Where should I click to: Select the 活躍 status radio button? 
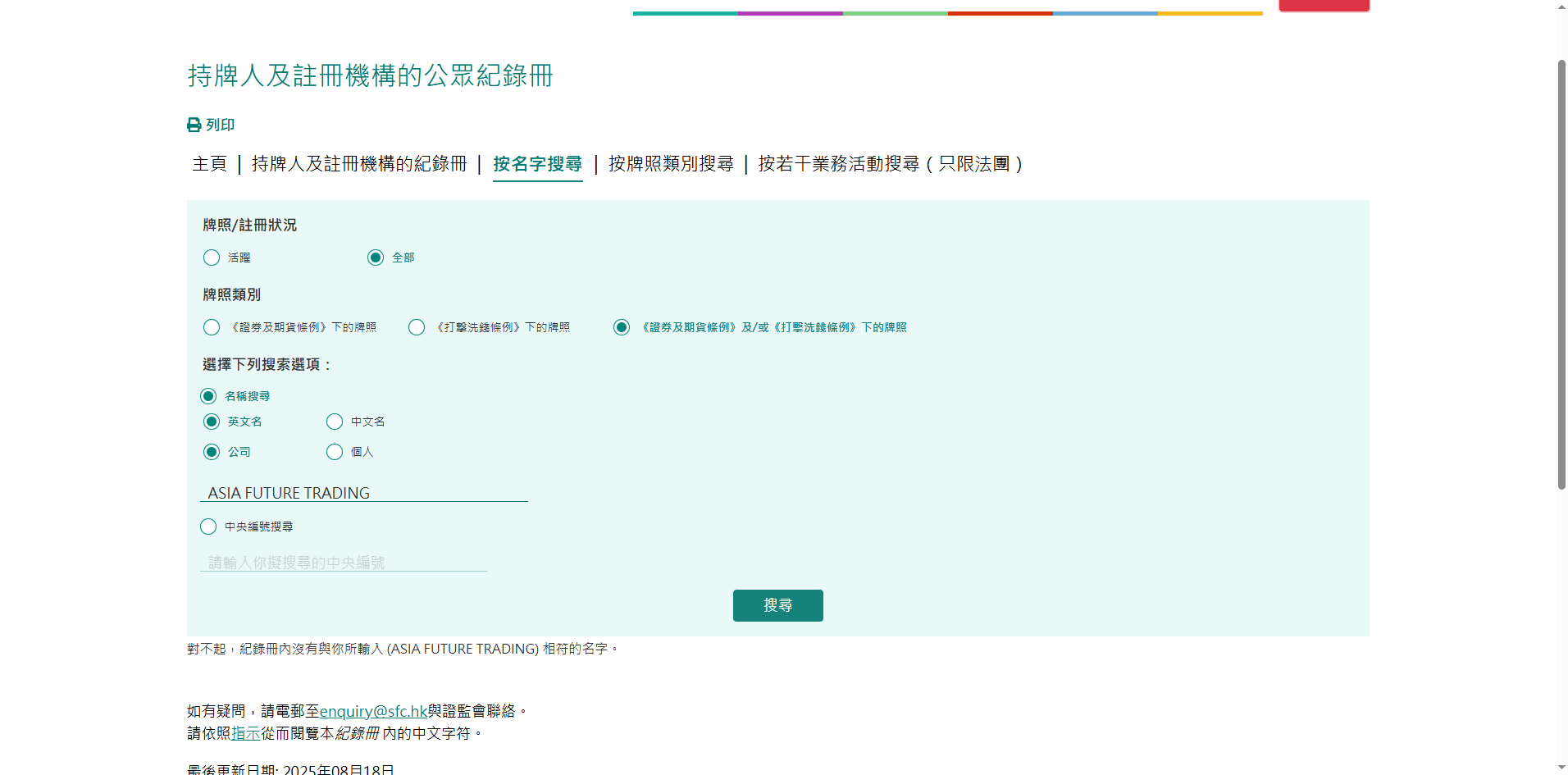click(212, 258)
